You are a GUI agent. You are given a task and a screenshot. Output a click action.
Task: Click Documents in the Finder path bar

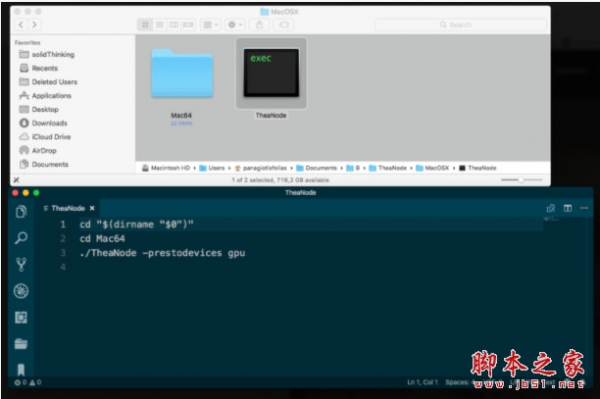(316, 168)
